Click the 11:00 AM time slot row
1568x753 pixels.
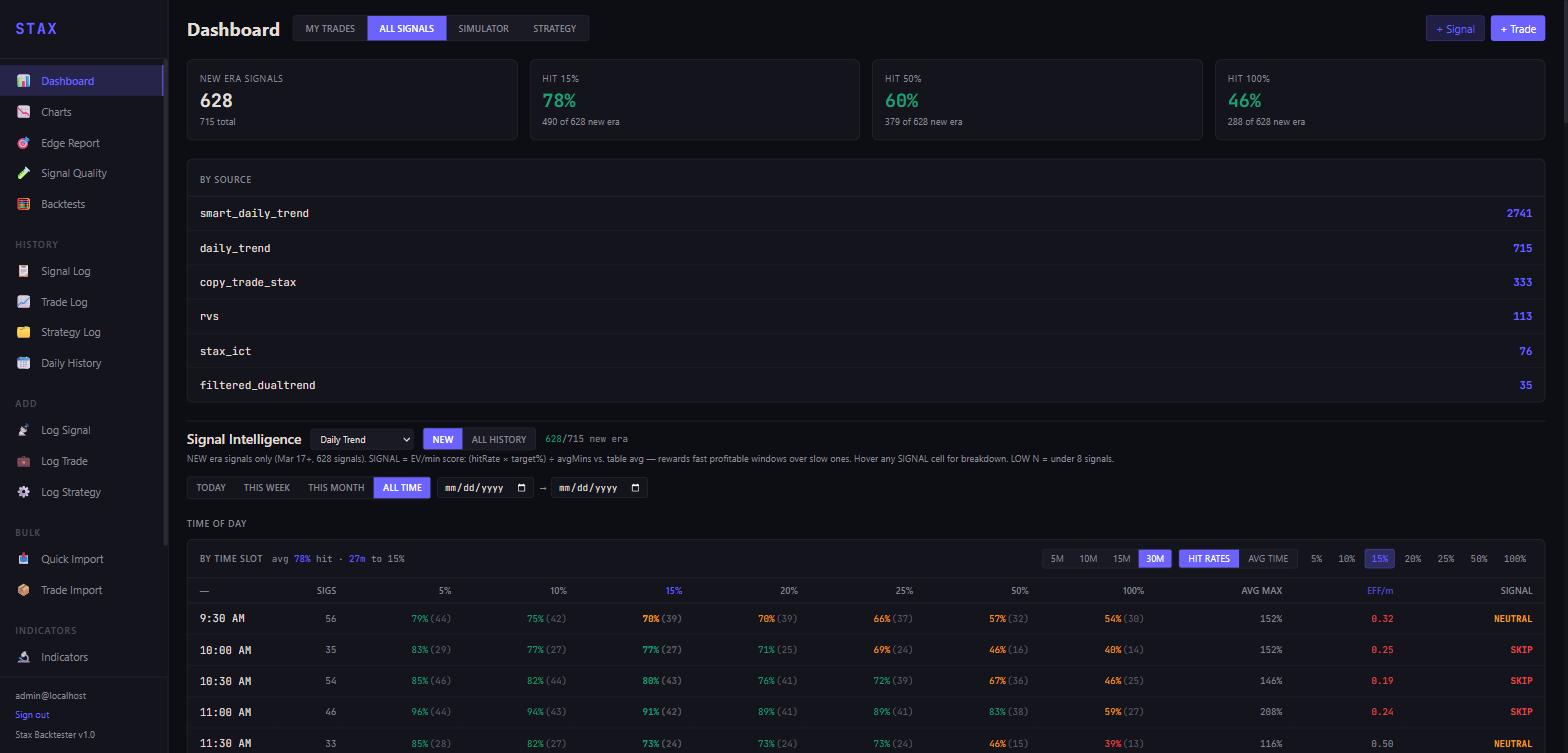point(866,712)
